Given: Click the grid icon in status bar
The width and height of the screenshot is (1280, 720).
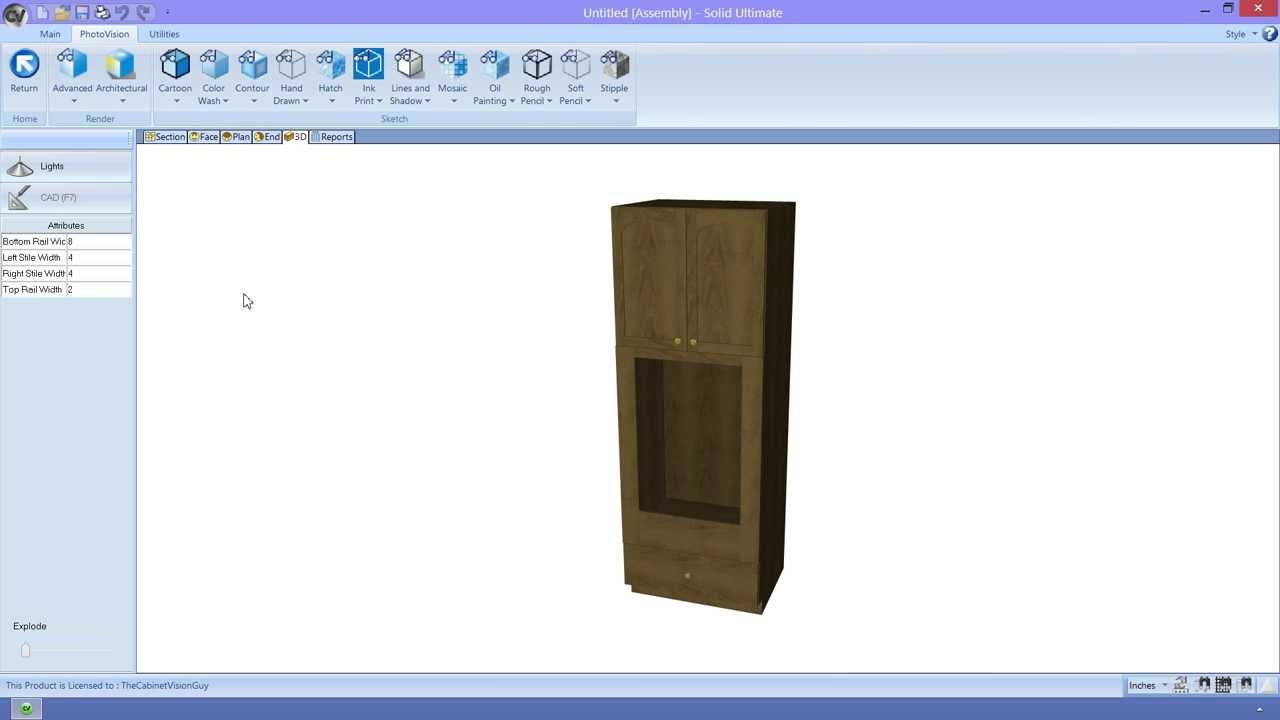Looking at the screenshot, I should (x=1223, y=685).
